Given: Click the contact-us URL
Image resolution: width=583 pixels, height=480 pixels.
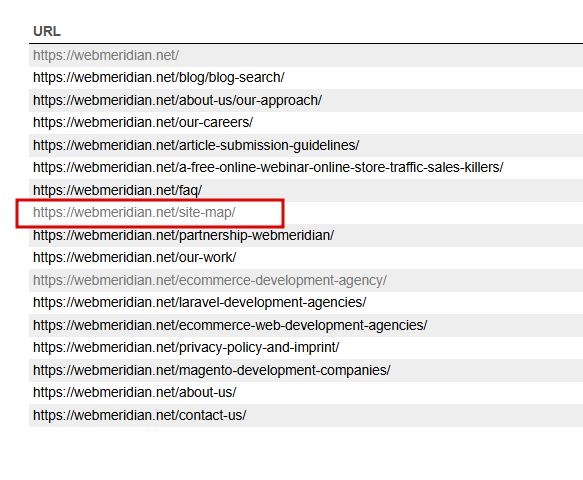Looking at the screenshot, I should (x=140, y=415).
